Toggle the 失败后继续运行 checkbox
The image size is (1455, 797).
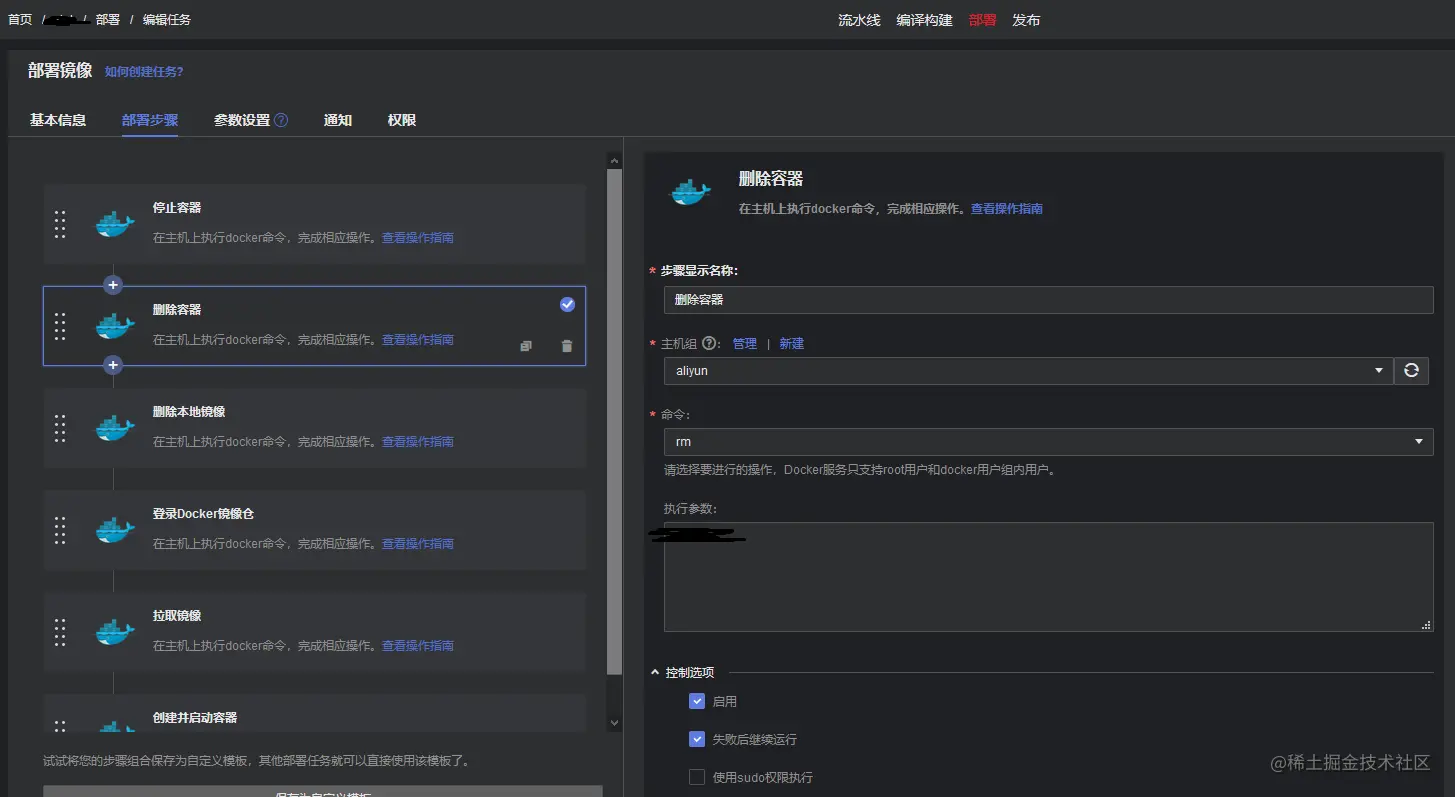tap(697, 740)
